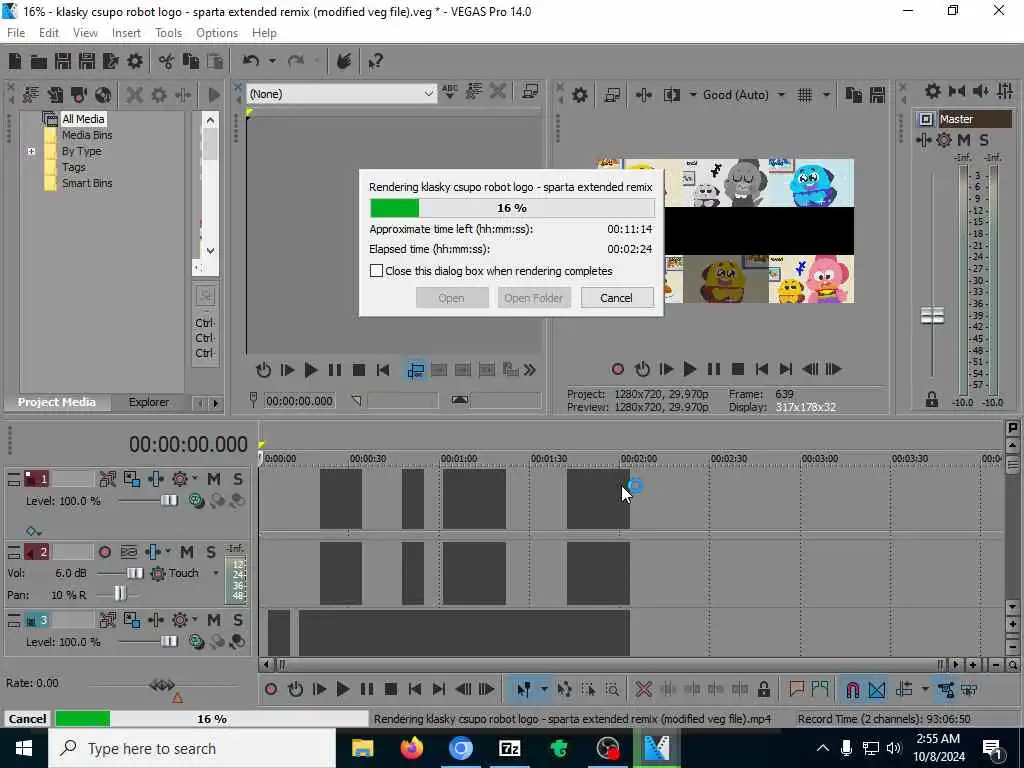Open File Explorer from the taskbar
This screenshot has width=1024, height=768.
[362, 748]
